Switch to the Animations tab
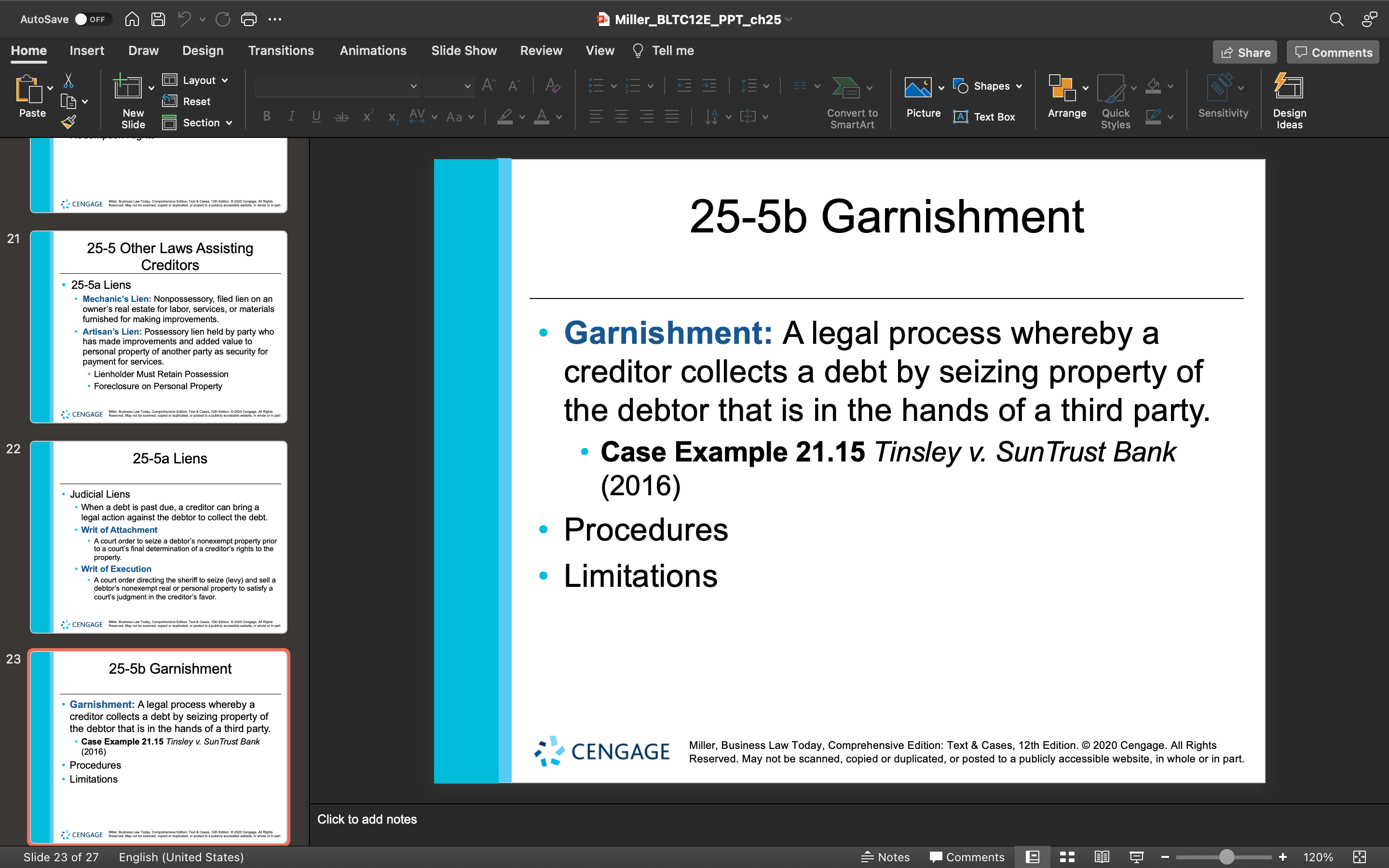This screenshot has height=868, width=1389. click(x=372, y=51)
